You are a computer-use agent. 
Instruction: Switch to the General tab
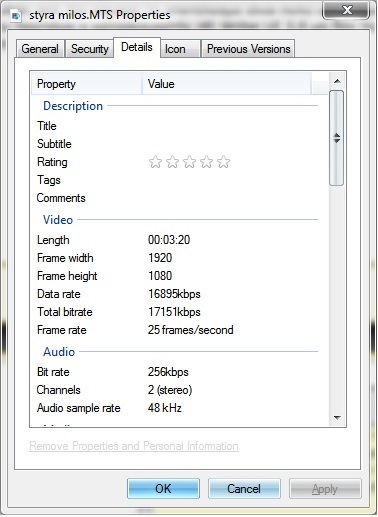[x=40, y=49]
